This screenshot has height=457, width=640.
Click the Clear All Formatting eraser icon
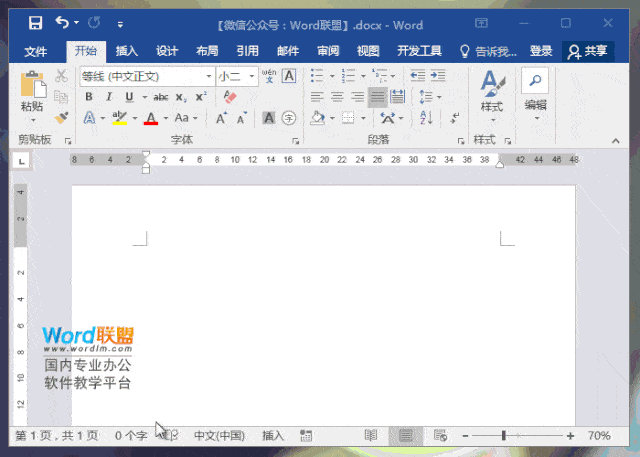point(230,97)
